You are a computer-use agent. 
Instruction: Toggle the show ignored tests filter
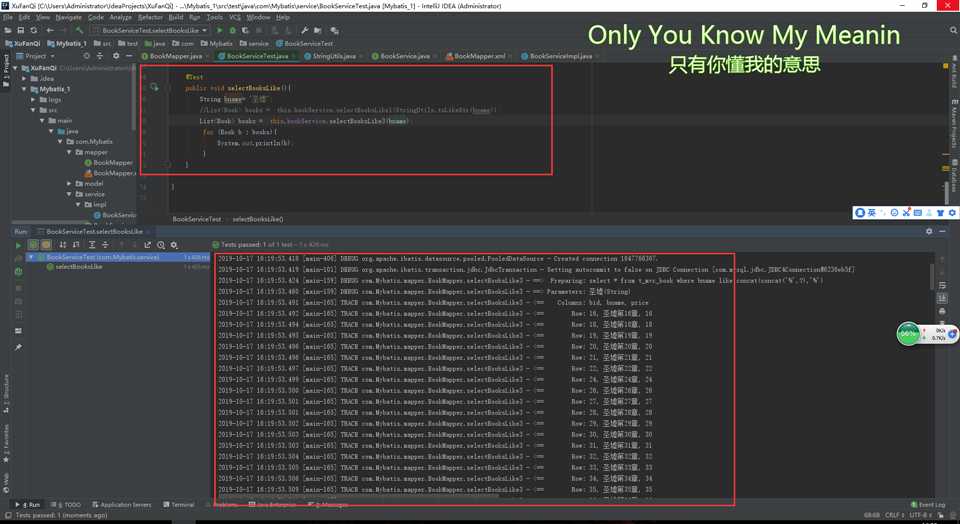click(46, 245)
